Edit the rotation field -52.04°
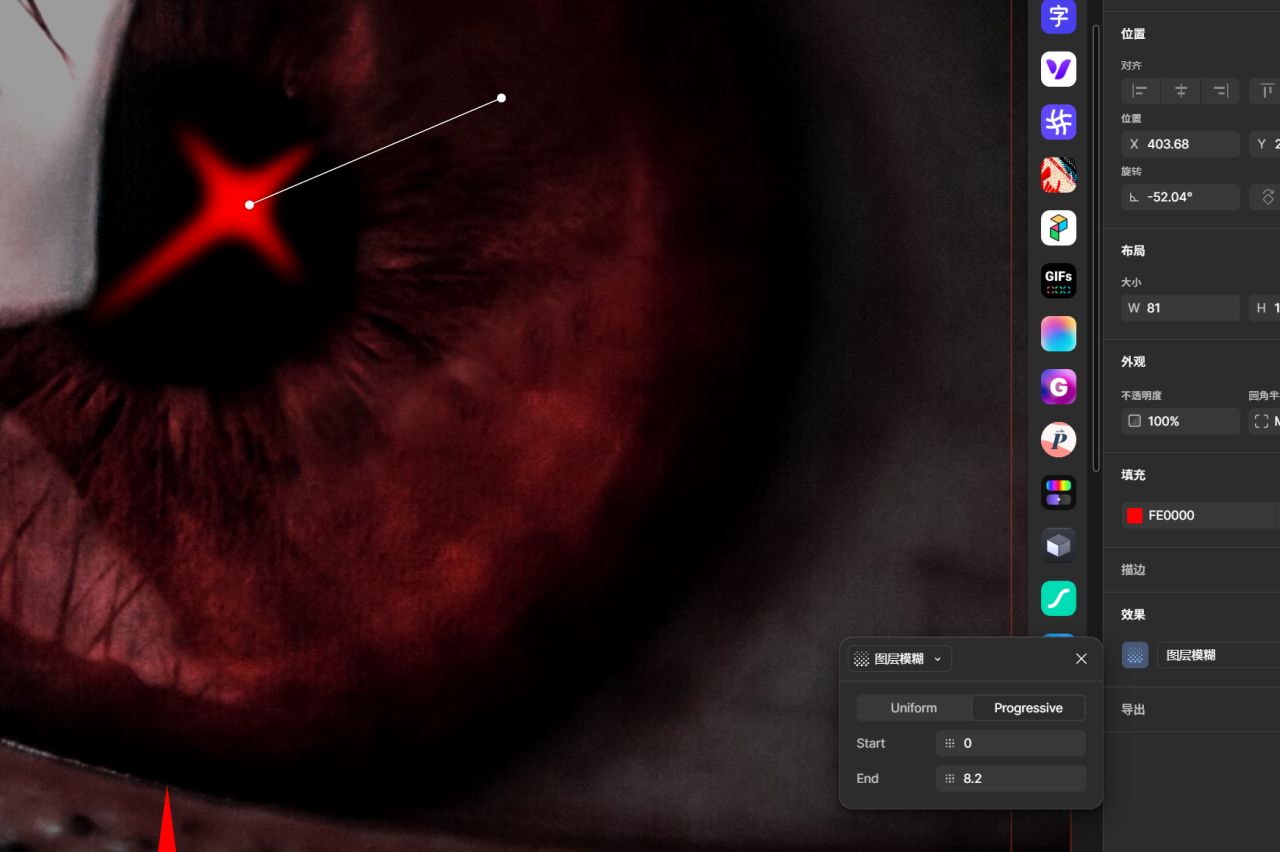 (1180, 197)
